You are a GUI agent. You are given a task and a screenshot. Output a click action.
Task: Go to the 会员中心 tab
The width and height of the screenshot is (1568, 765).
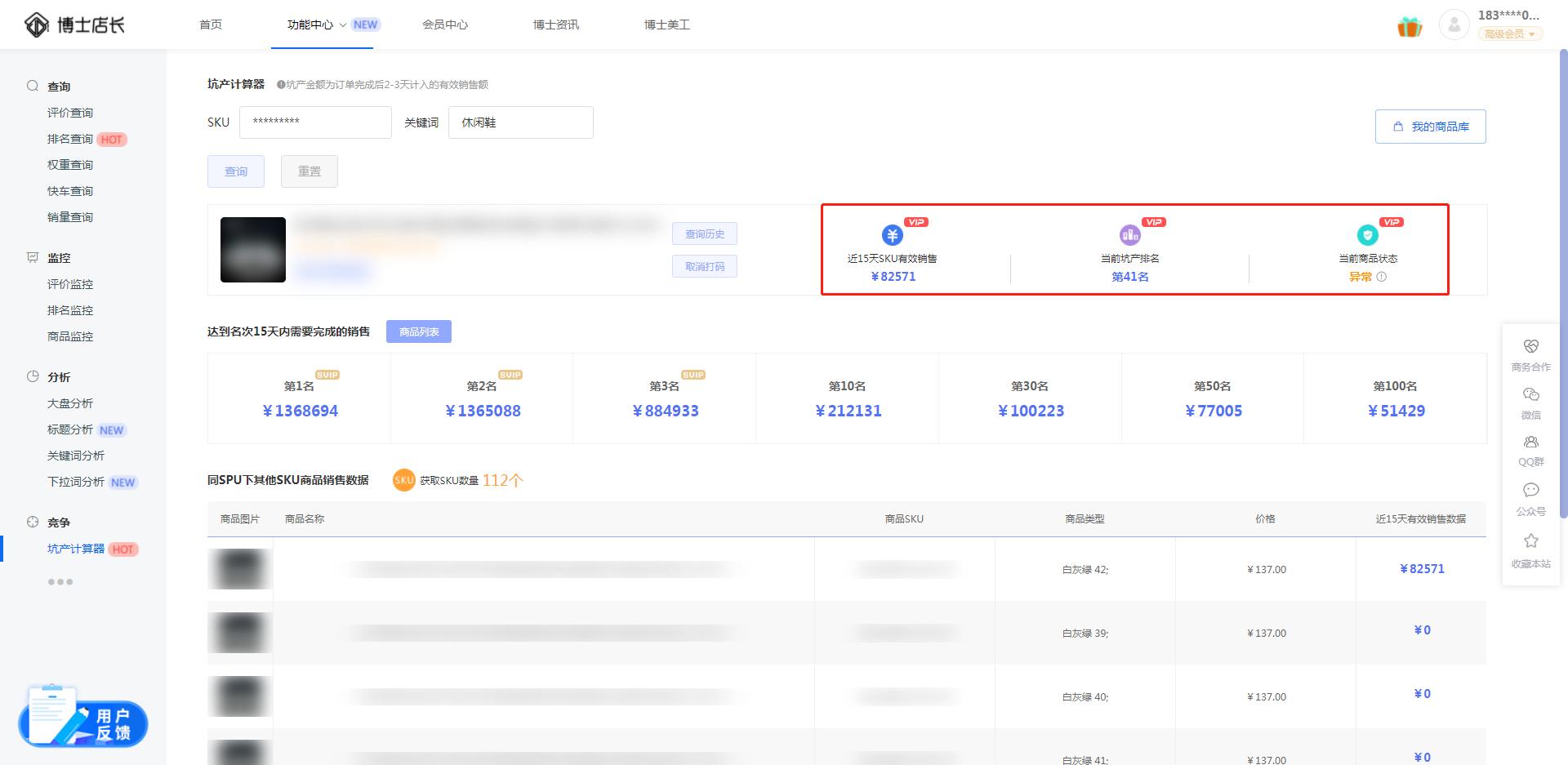445,24
